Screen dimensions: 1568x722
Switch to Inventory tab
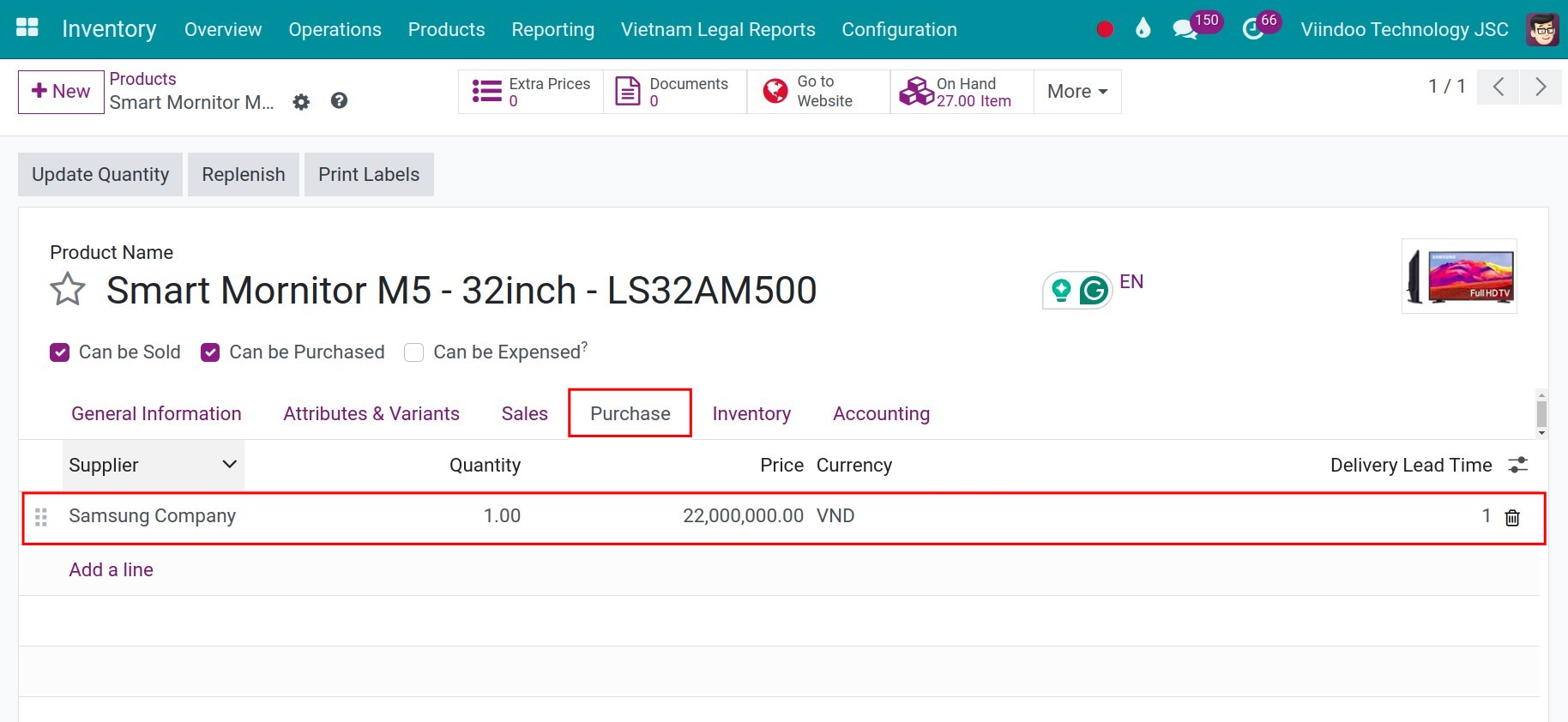pos(751,413)
